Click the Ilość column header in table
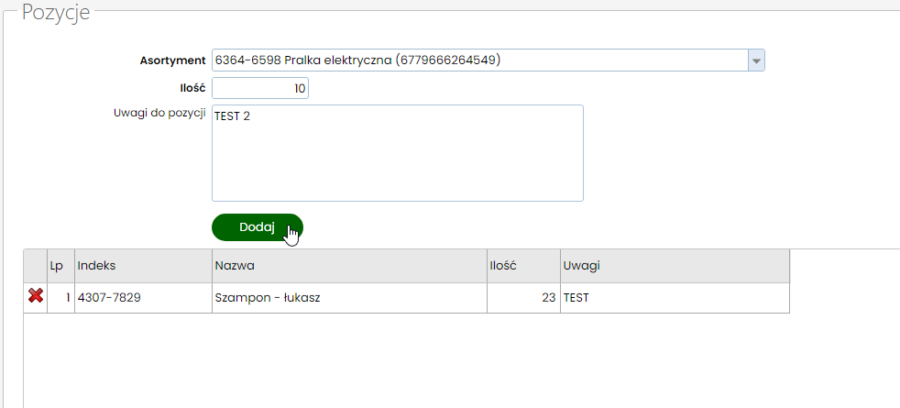 (524, 266)
